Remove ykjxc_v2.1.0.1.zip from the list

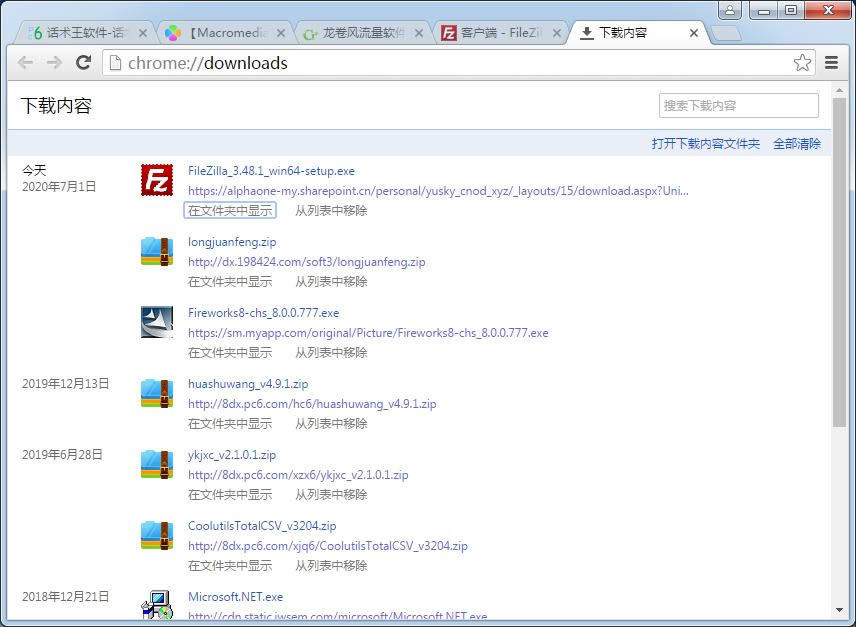[331, 494]
